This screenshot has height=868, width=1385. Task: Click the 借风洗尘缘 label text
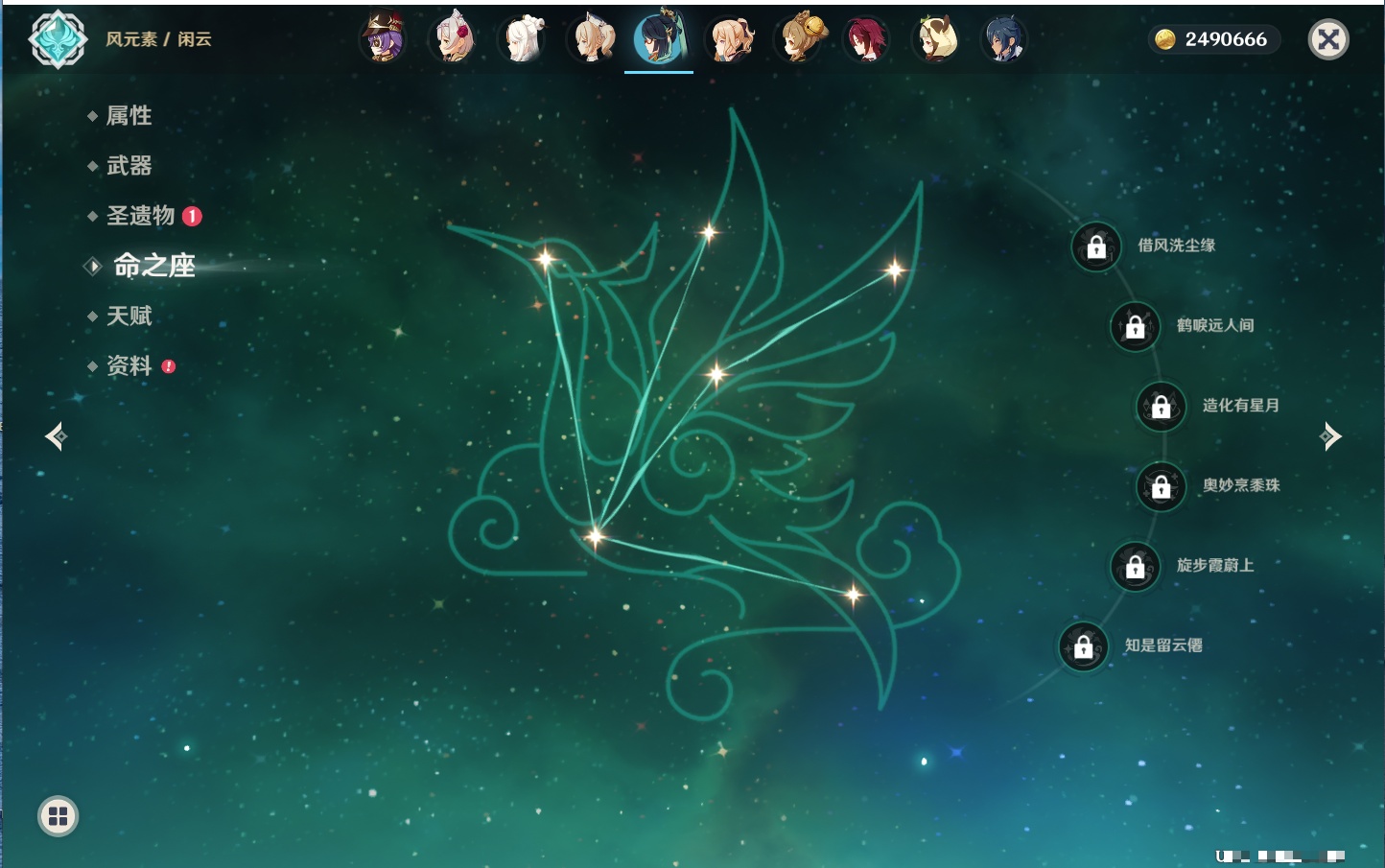tap(1177, 246)
